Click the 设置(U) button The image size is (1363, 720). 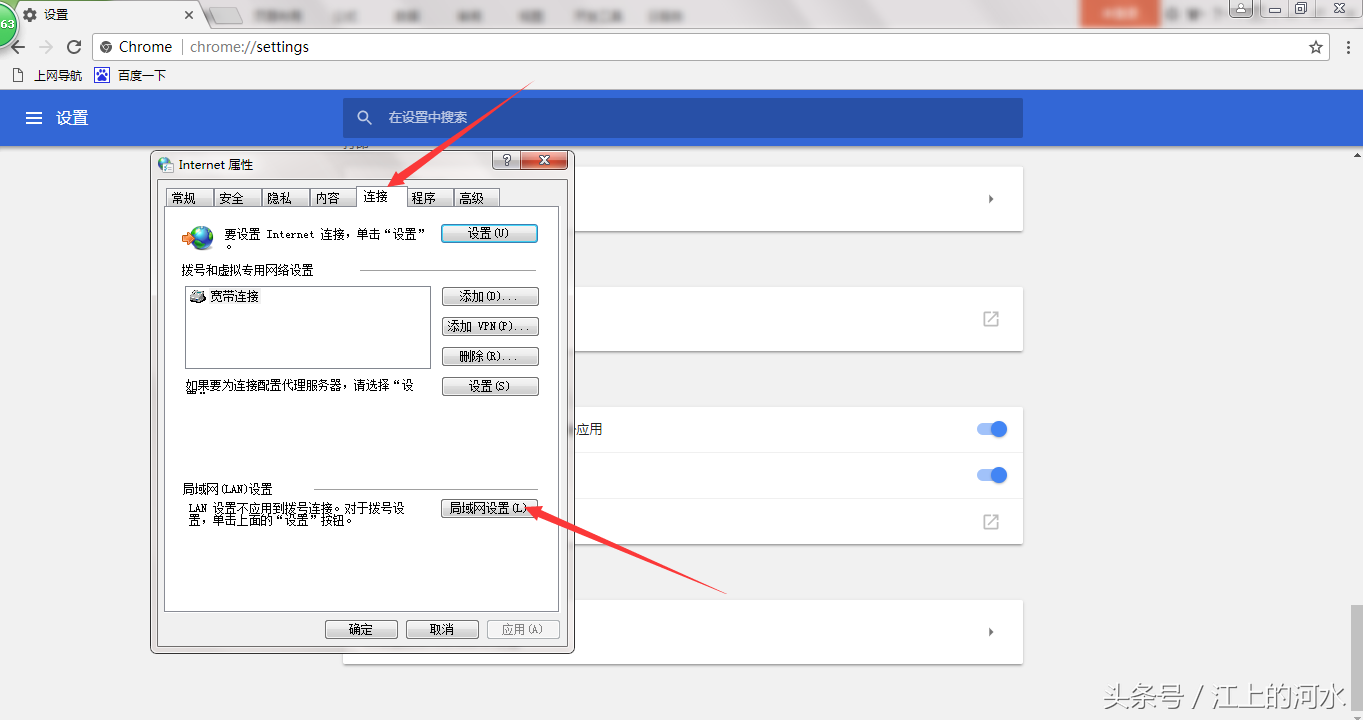(489, 233)
